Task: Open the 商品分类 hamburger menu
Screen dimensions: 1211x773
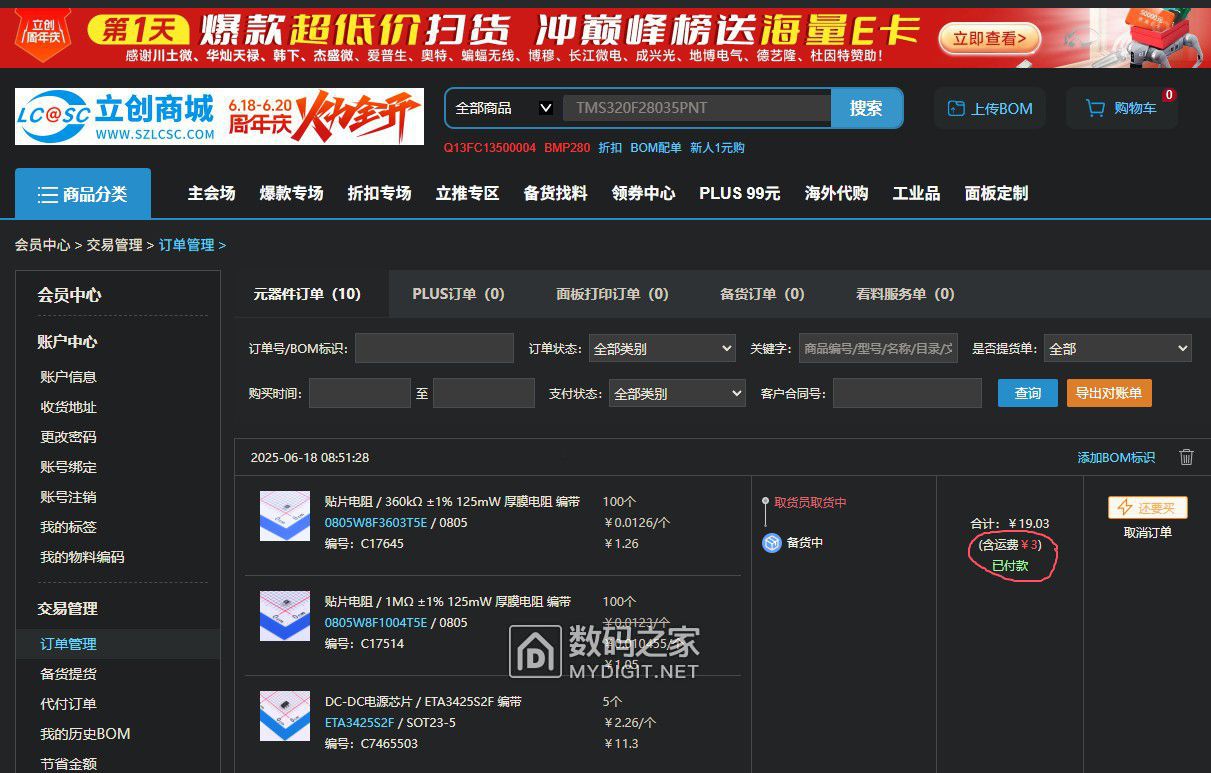Action: click(x=48, y=194)
